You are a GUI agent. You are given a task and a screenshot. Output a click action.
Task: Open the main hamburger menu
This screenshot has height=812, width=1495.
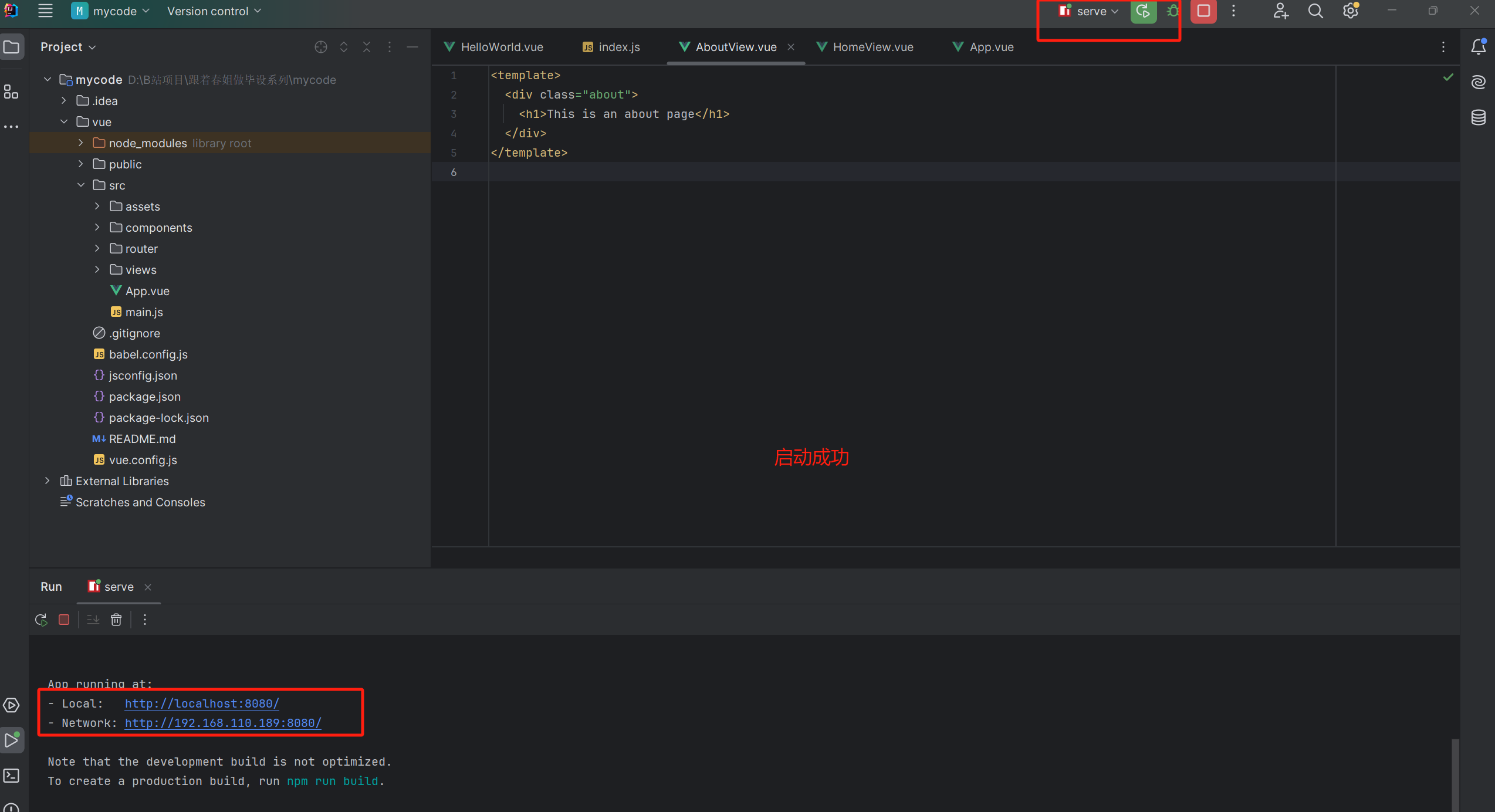point(45,11)
